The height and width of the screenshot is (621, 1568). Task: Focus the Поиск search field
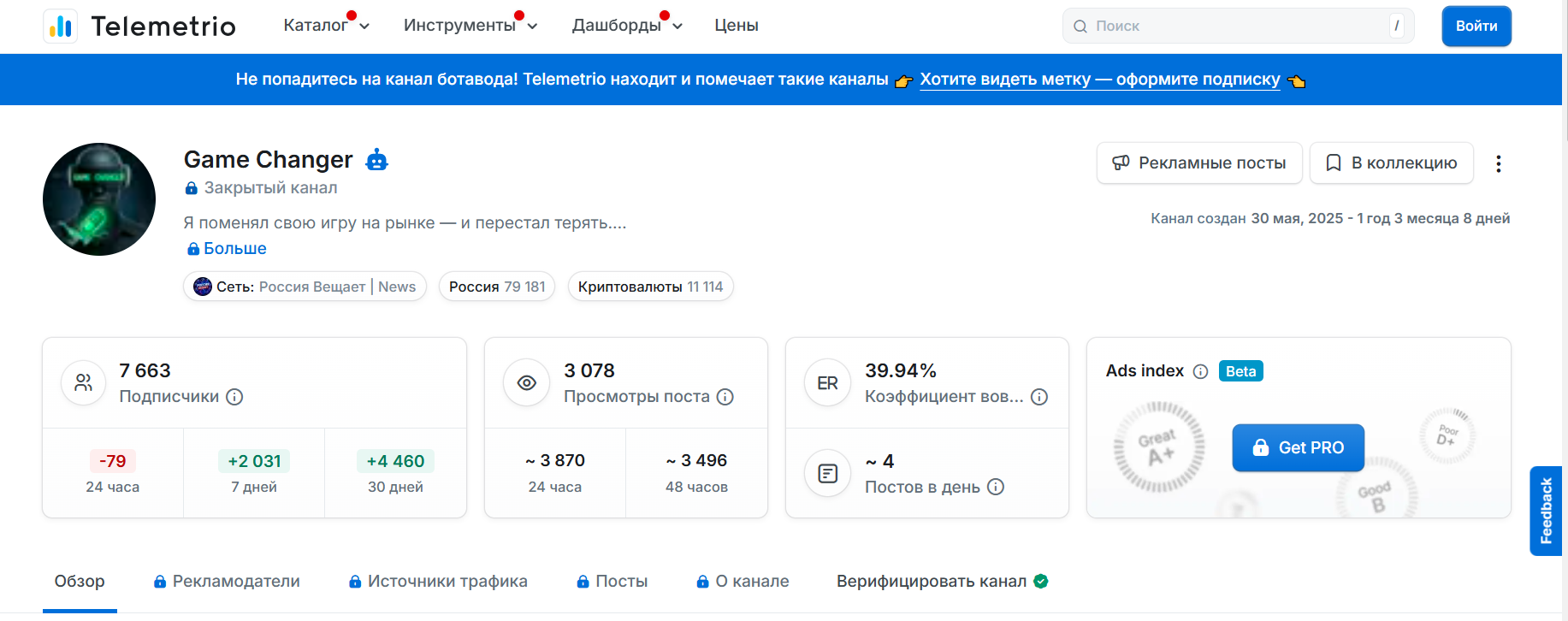pos(1238,26)
